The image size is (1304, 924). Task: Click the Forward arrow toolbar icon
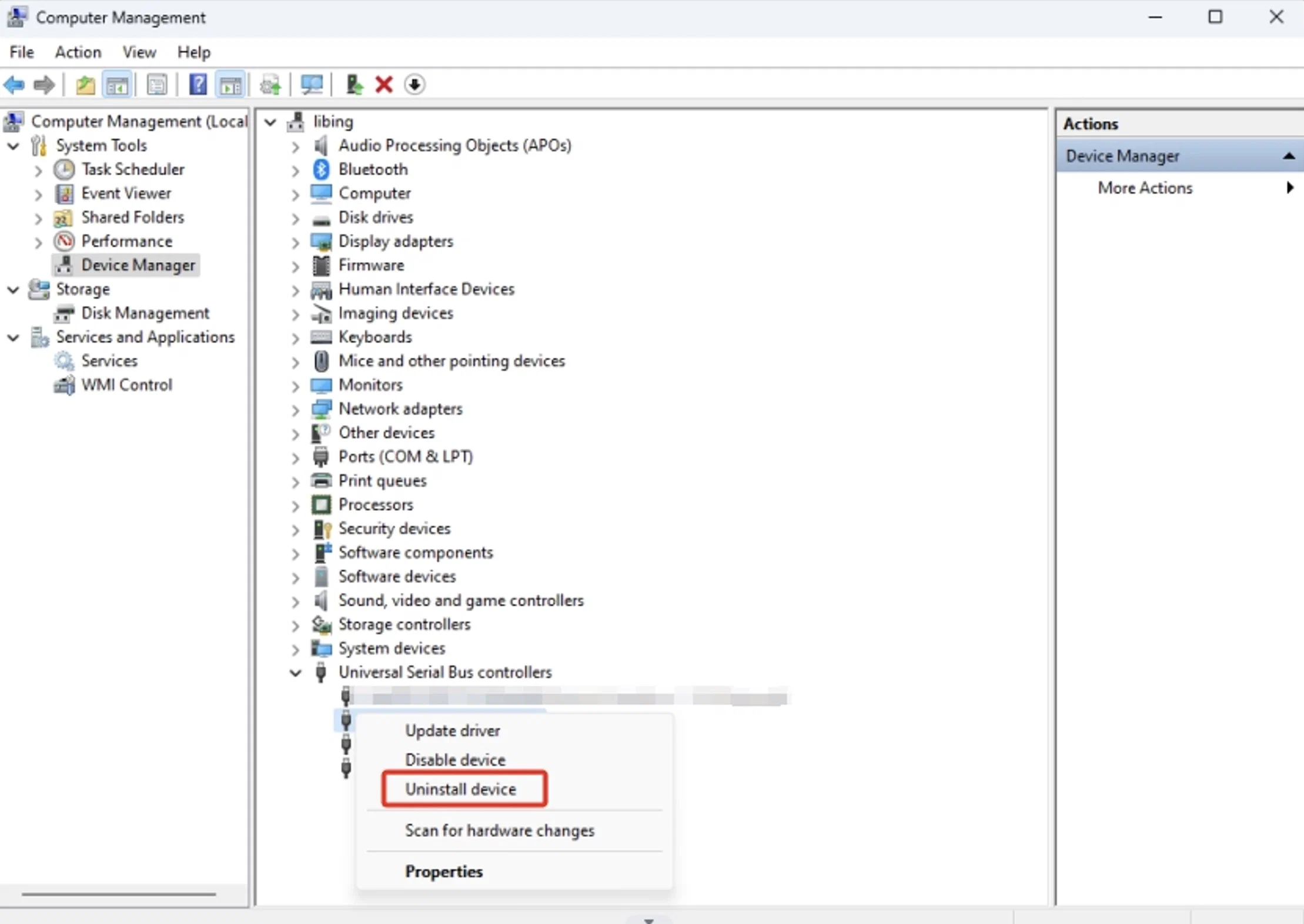pos(44,85)
